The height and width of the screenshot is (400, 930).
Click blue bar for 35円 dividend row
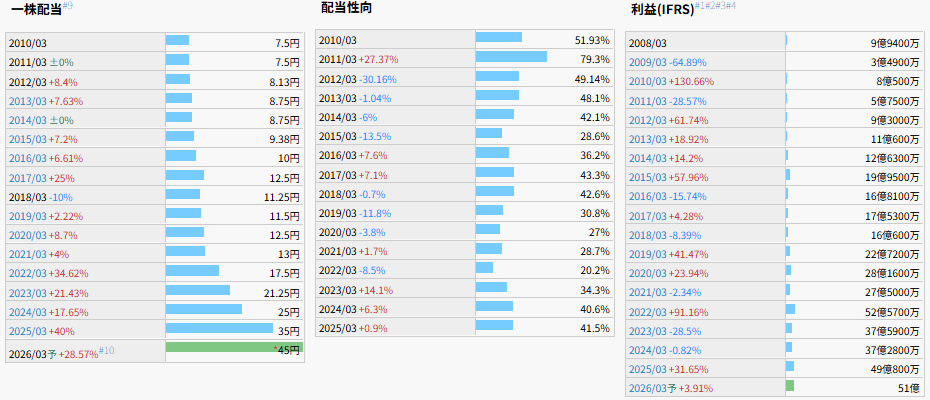219,328
